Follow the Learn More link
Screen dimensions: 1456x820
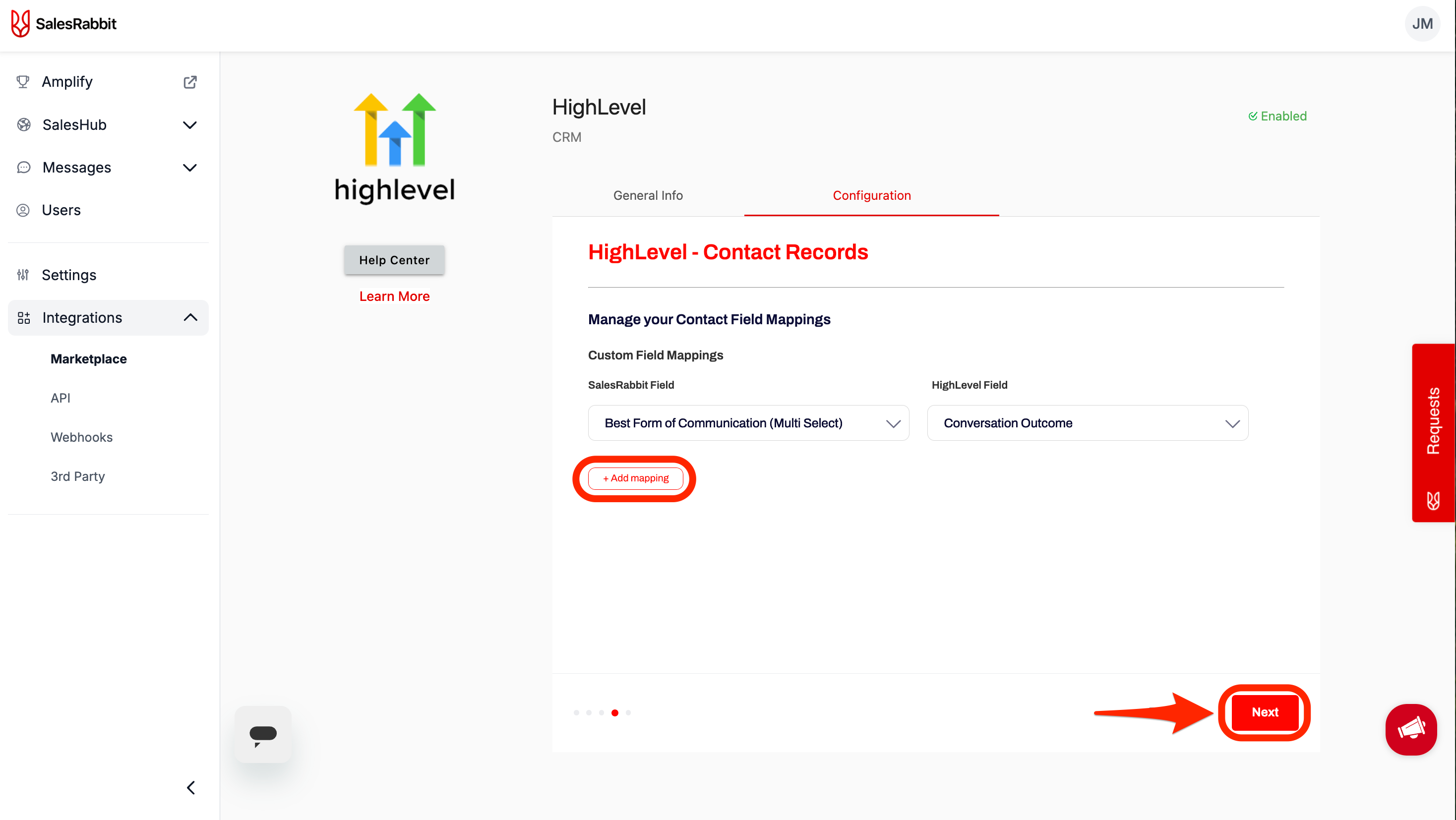(x=394, y=296)
